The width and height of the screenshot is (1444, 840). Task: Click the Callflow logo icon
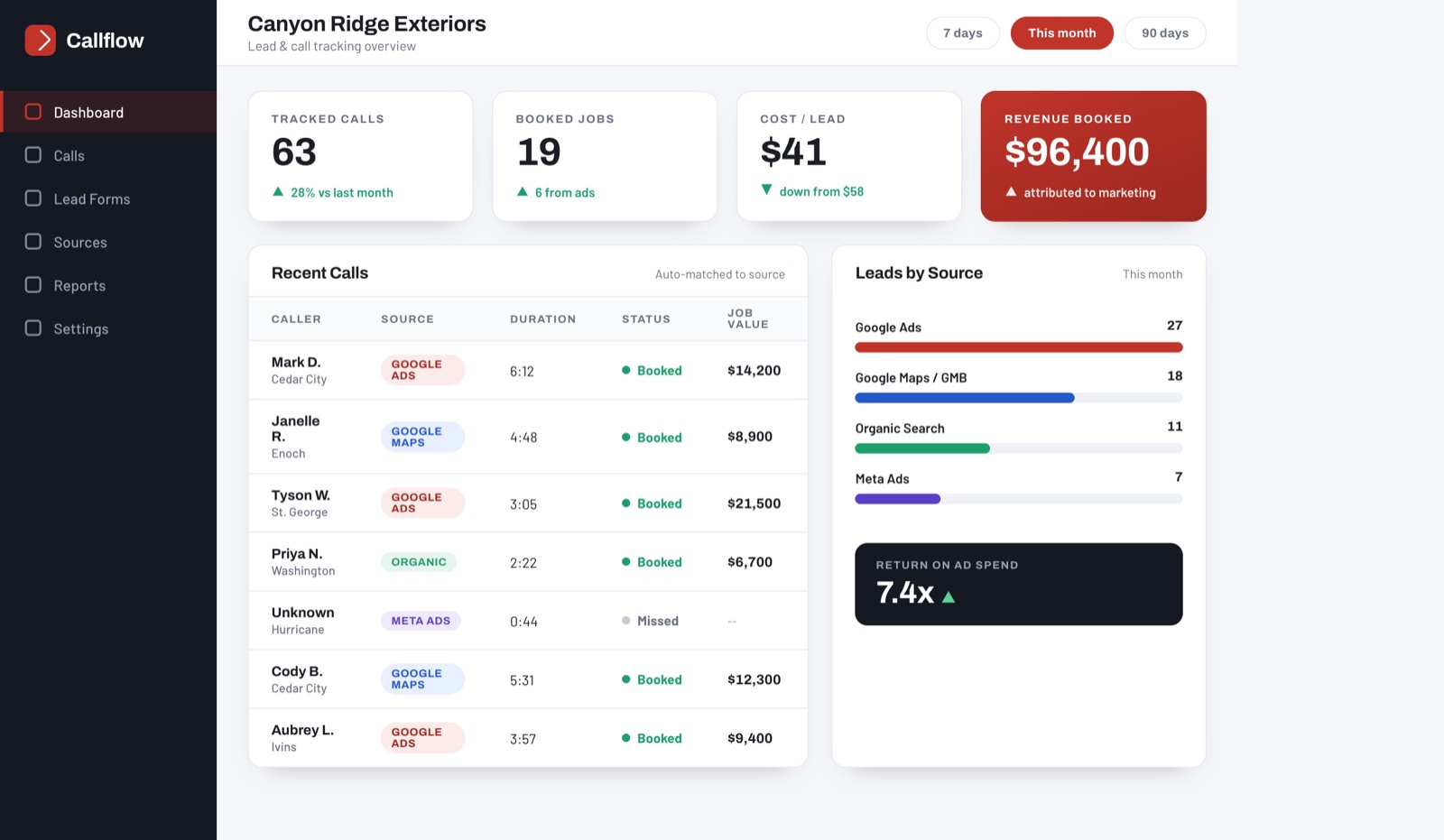pos(40,41)
